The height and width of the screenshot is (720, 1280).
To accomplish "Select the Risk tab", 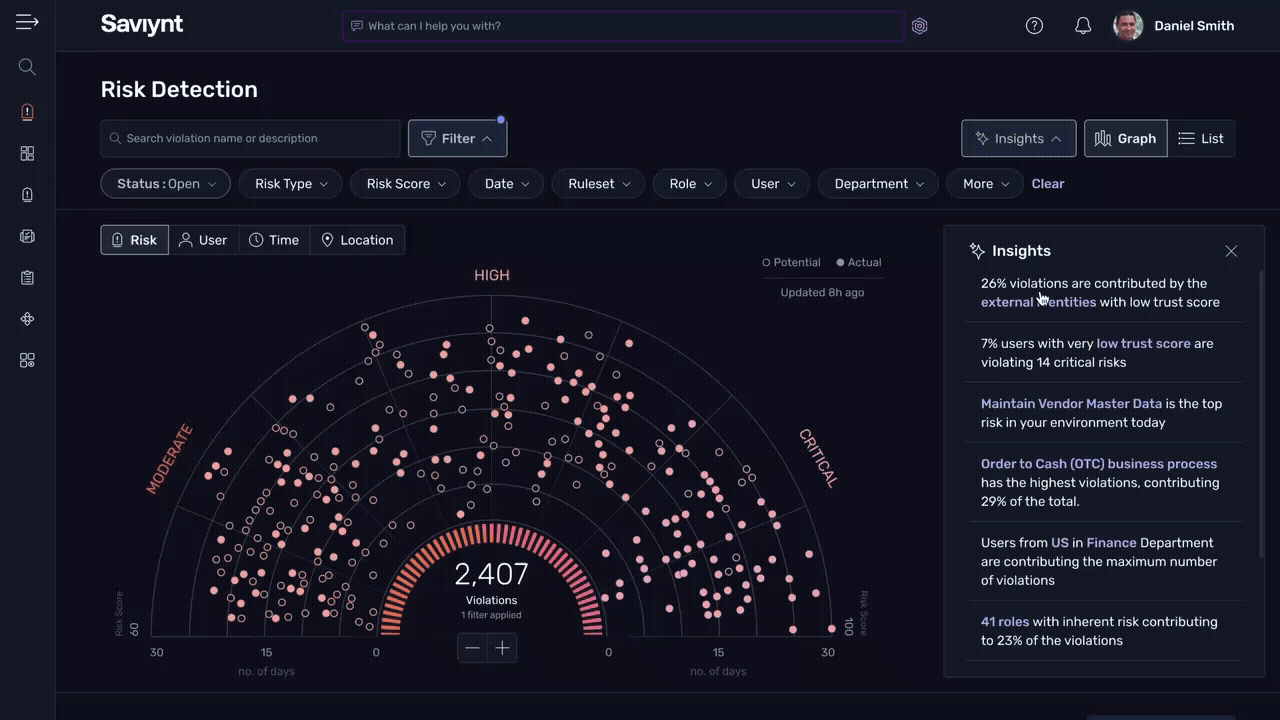I will click(x=134, y=240).
